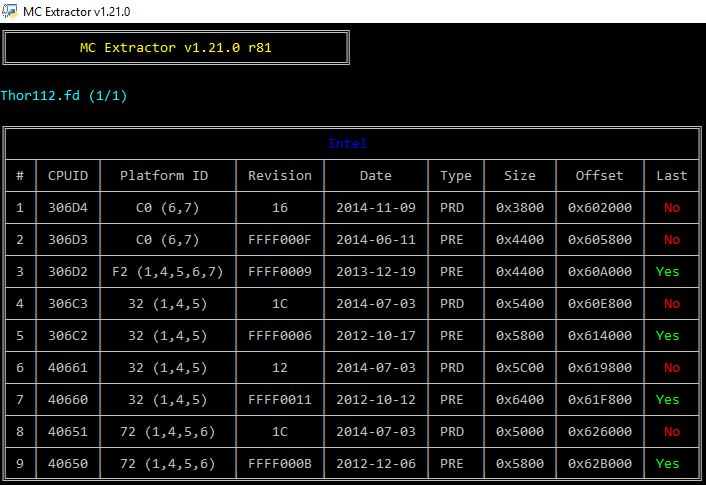Click the Offset column header

click(x=599, y=176)
